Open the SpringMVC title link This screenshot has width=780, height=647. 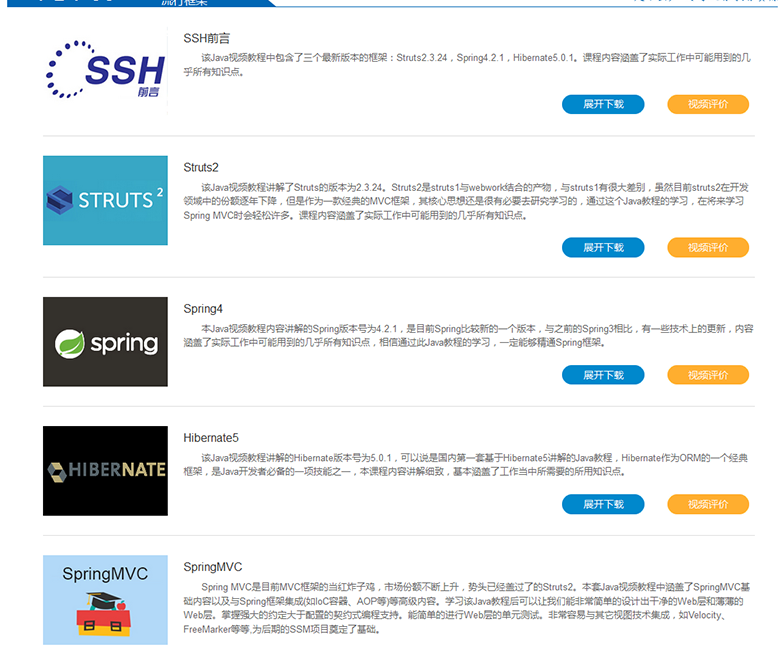(x=212, y=566)
